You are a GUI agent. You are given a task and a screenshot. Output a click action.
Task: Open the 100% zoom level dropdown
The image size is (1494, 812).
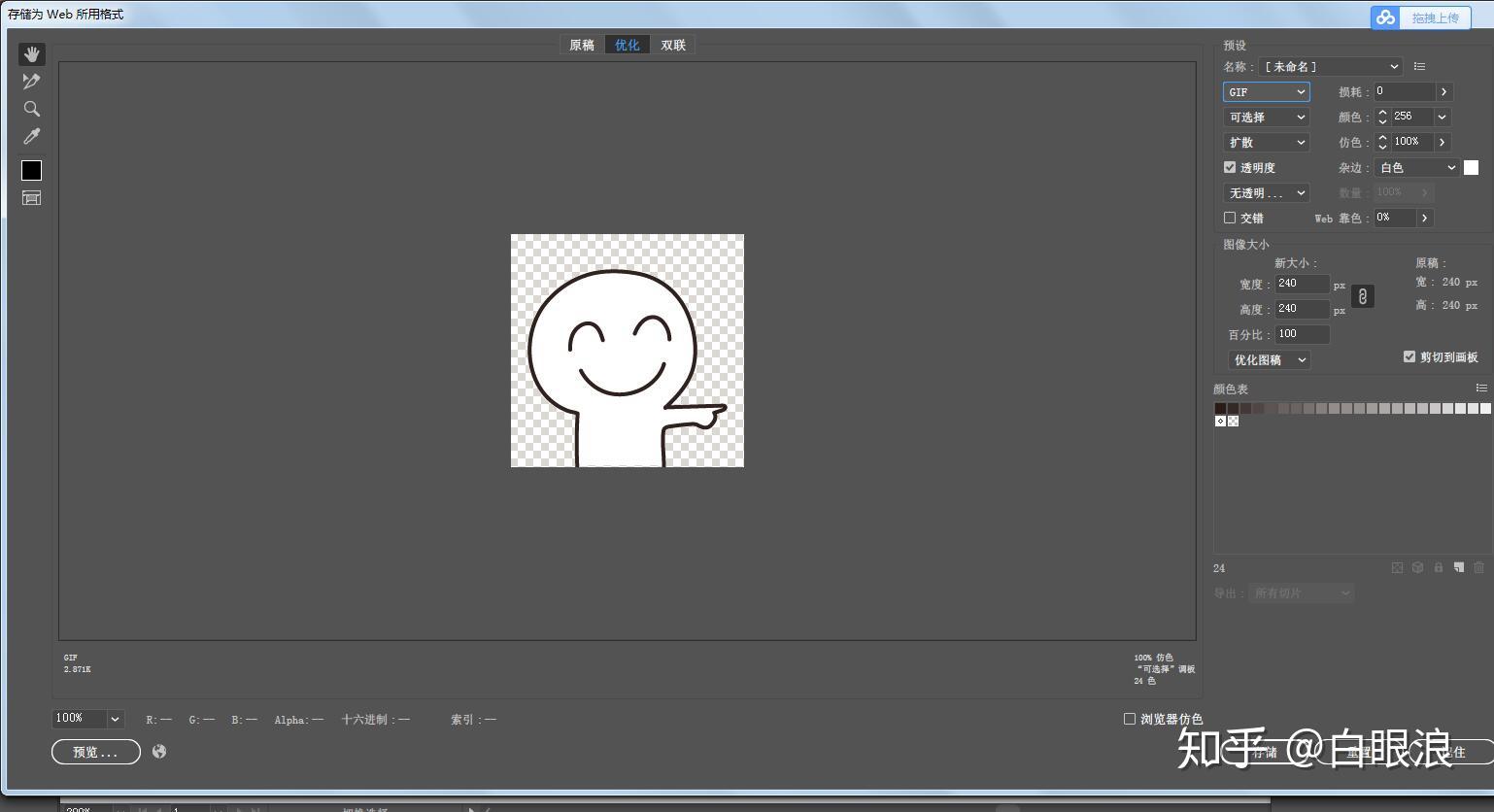tap(87, 719)
